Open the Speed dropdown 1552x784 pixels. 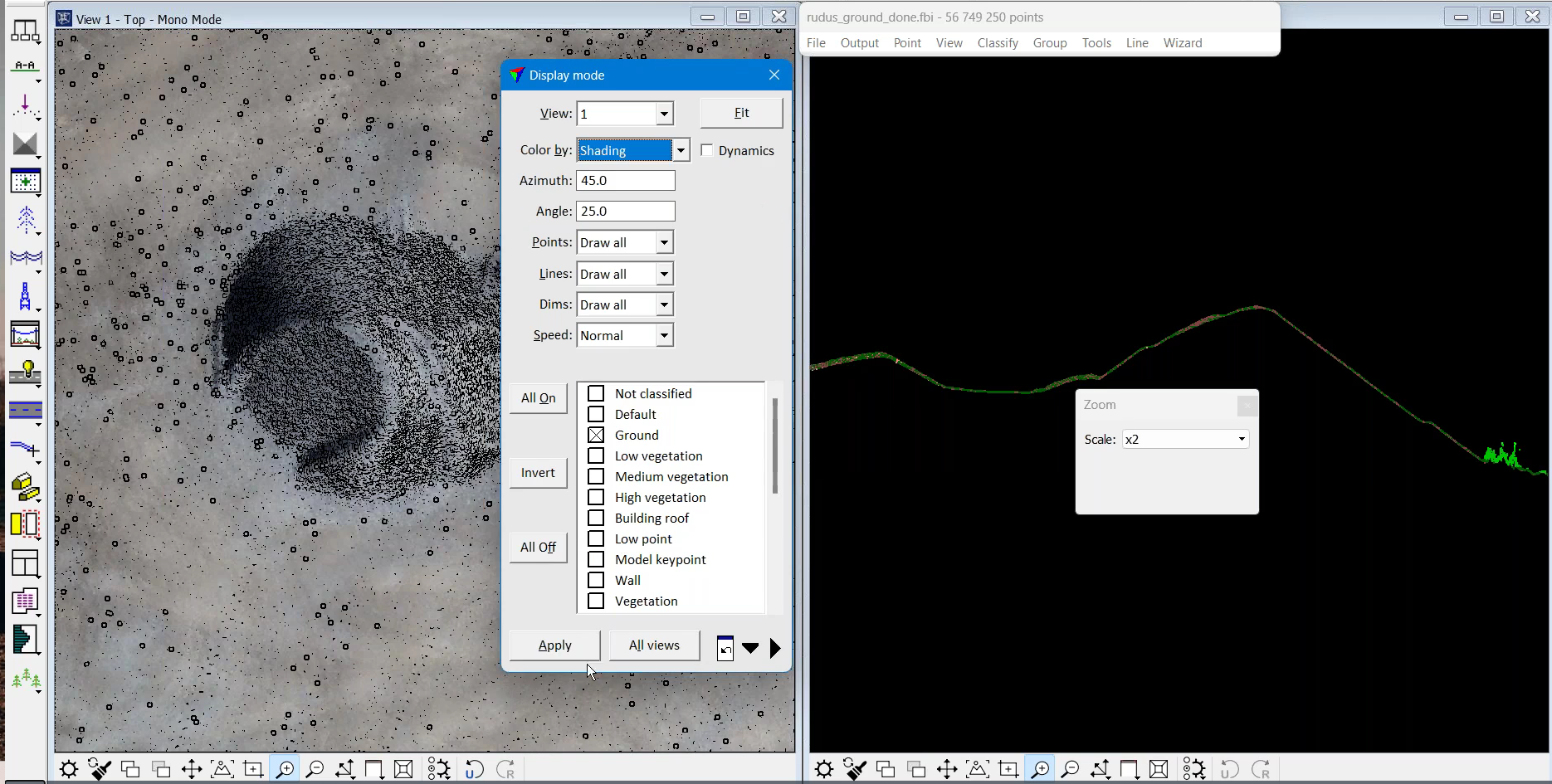664,335
